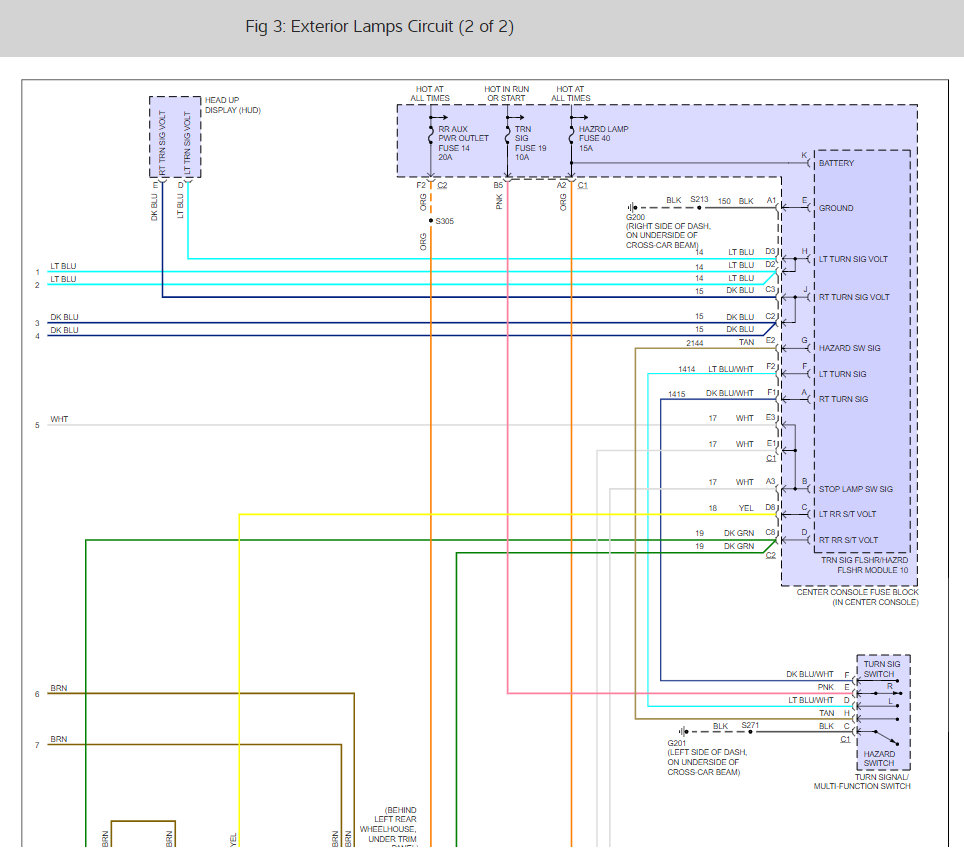Click the 'WHT' label at wire 5
This screenshot has height=867, width=964.
tap(59, 419)
